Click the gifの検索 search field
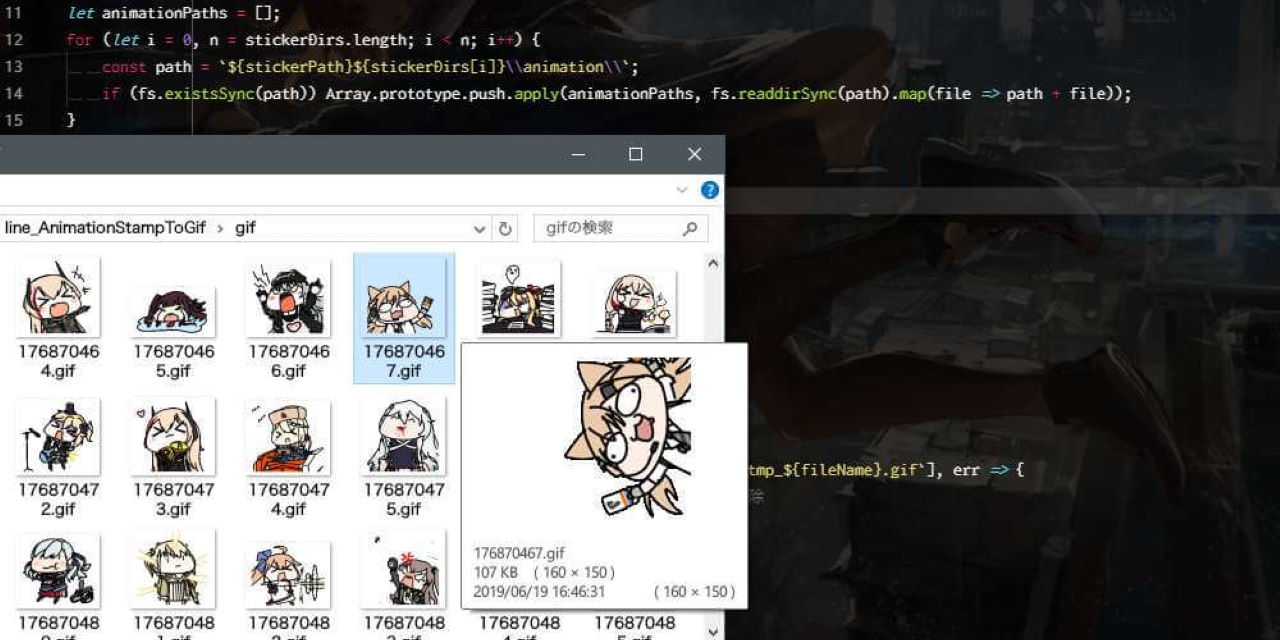1280x640 pixels. pyautogui.click(x=621, y=228)
